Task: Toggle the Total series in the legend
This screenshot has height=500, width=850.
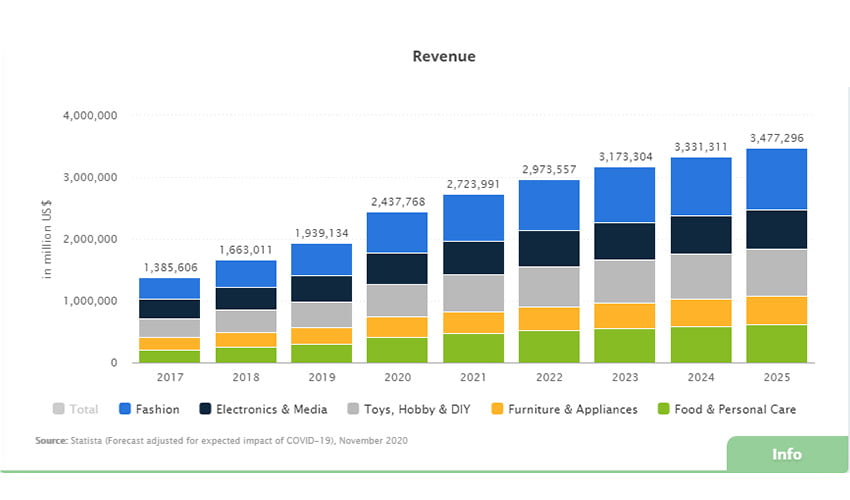Action: point(75,409)
